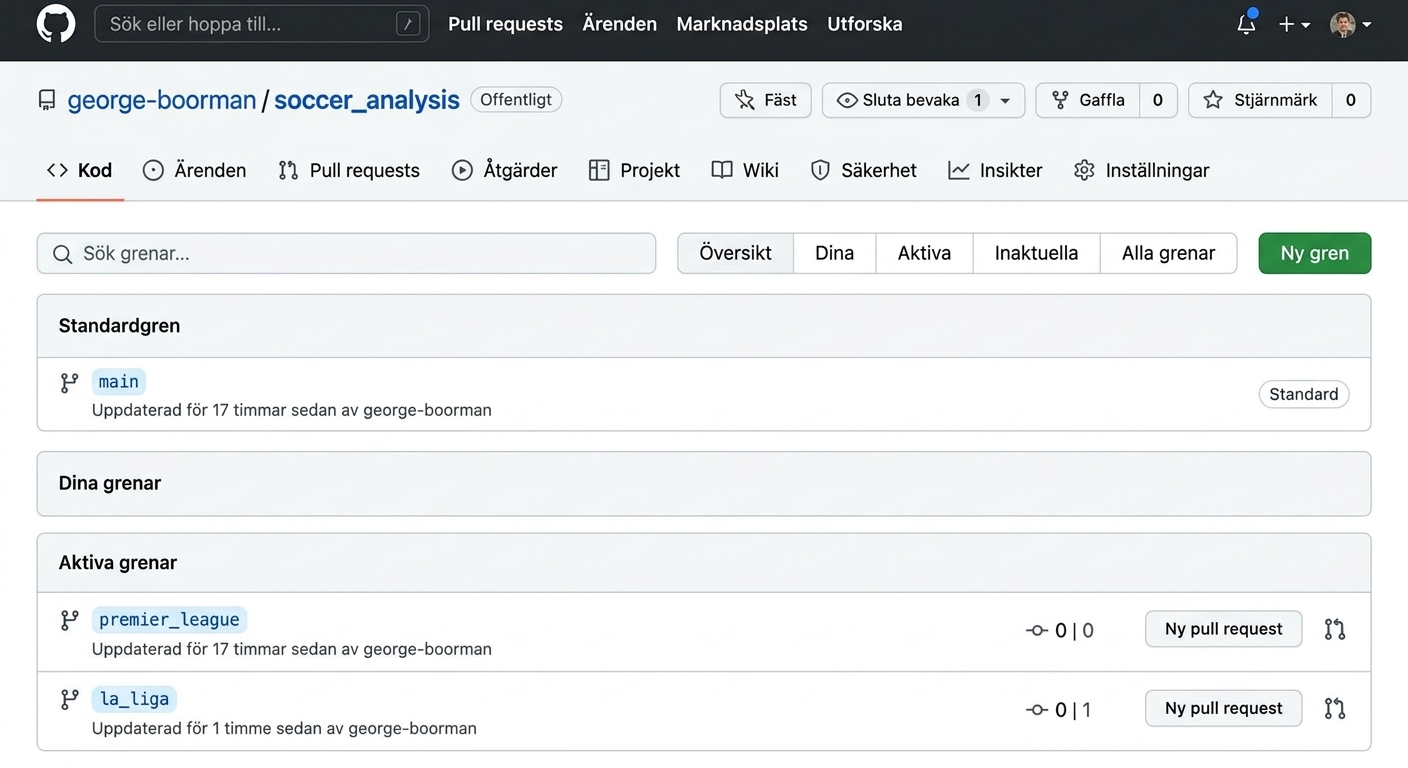Screen dimensions: 1408x768
Task: Open the star count
Action: 1351,100
